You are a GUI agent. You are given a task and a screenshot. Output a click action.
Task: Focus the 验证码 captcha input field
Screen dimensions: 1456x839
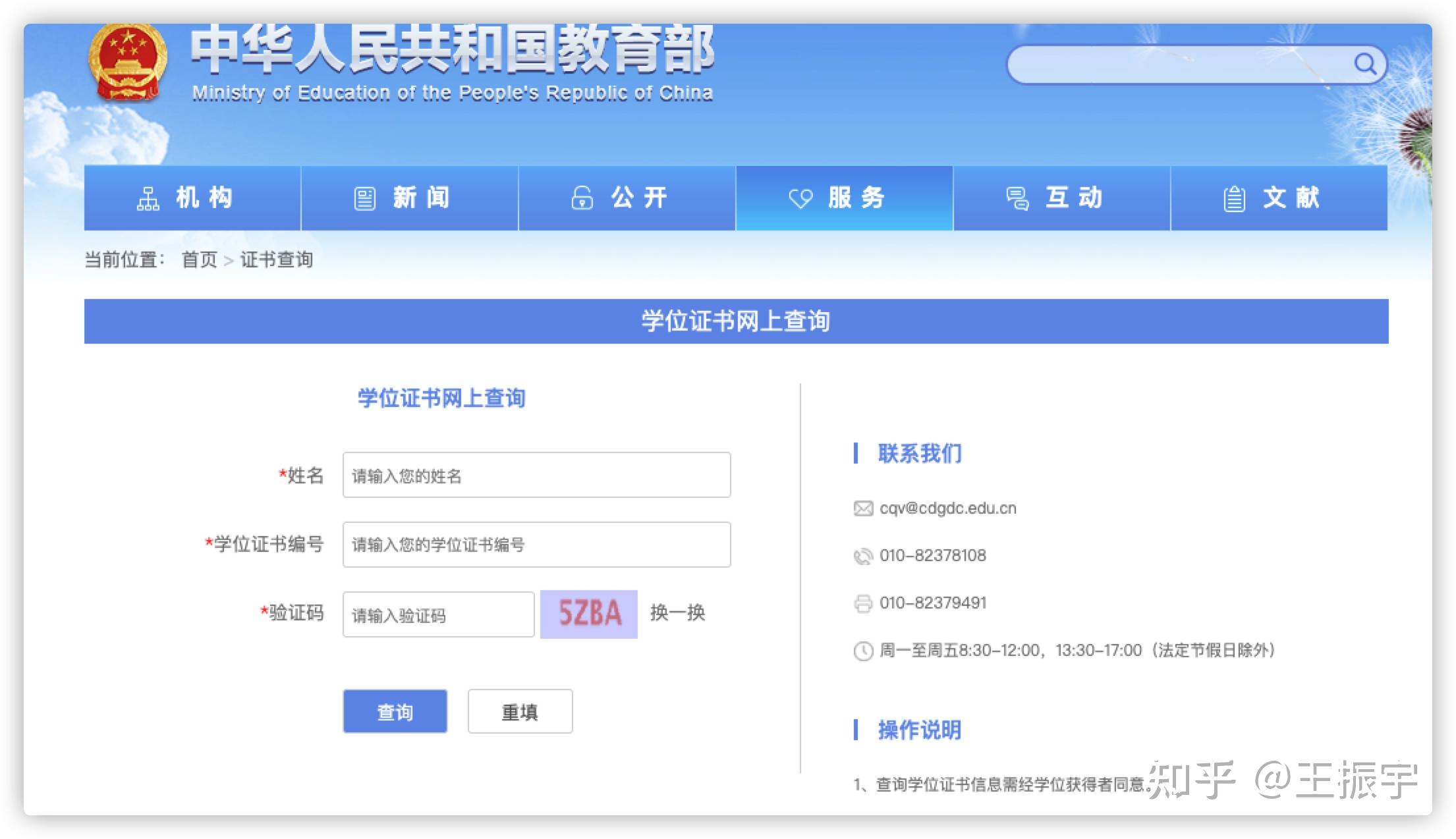[x=438, y=614]
